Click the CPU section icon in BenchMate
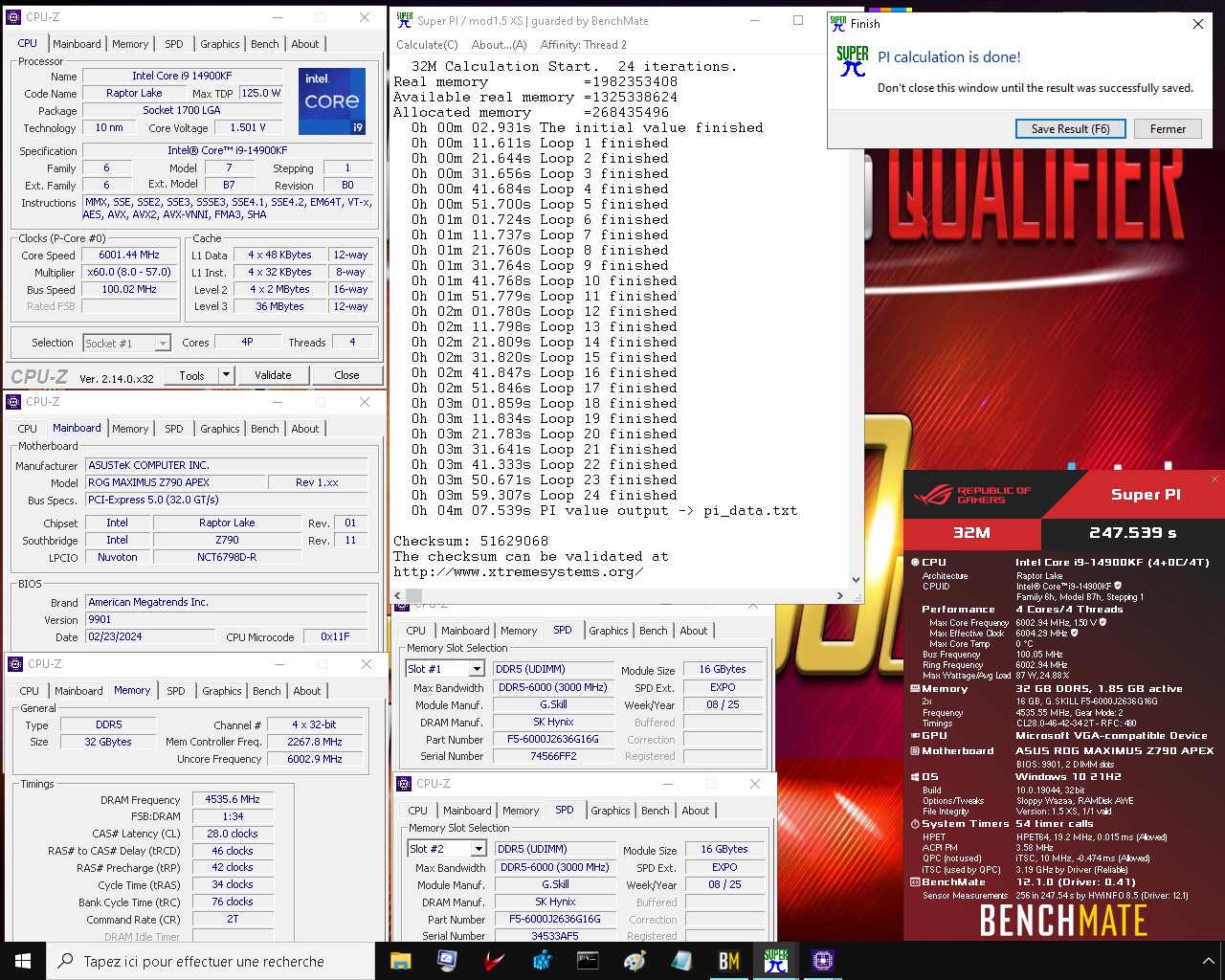The image size is (1225, 980). tap(915, 563)
